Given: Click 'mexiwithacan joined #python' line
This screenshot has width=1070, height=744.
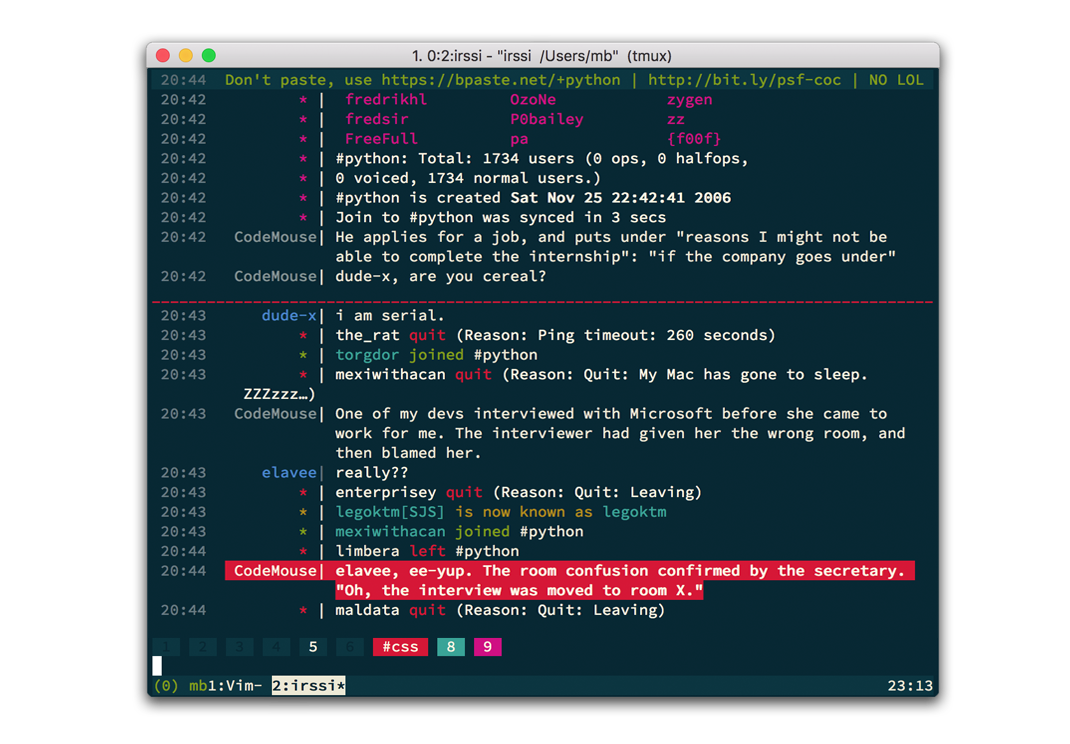Looking at the screenshot, I should pos(459,532).
